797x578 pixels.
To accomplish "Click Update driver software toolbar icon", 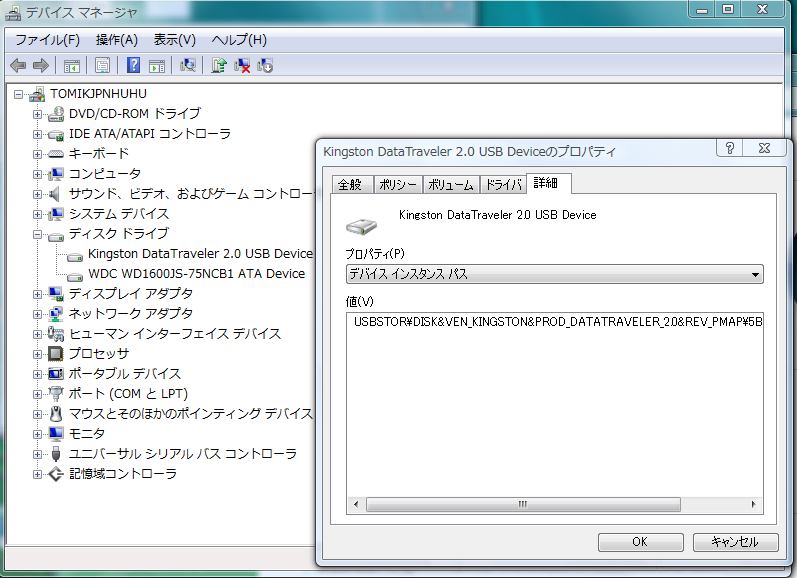I will pyautogui.click(x=219, y=65).
